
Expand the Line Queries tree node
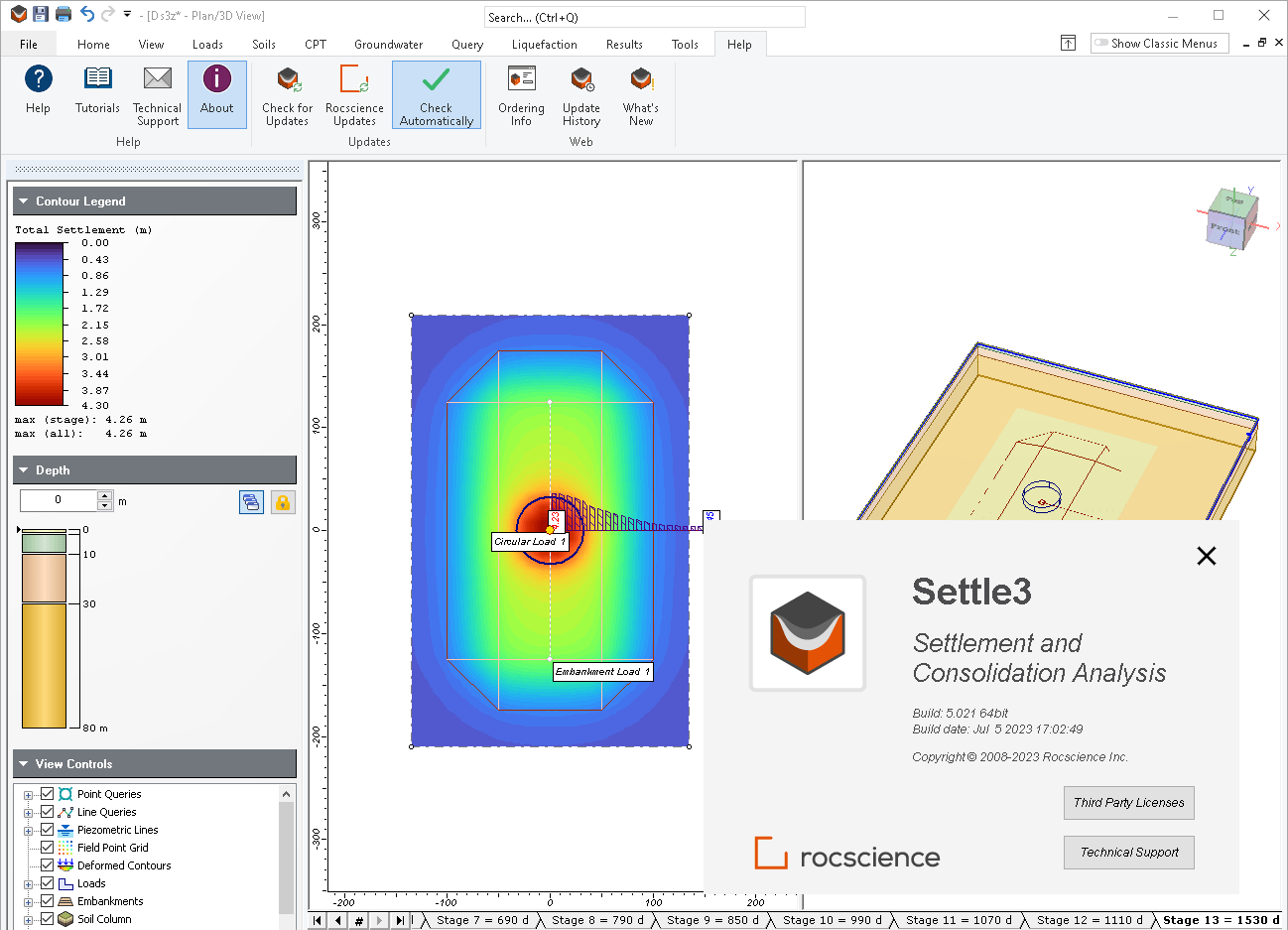(x=29, y=813)
